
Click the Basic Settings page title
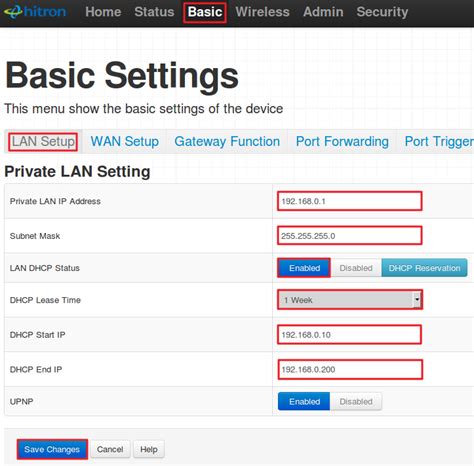click(122, 76)
